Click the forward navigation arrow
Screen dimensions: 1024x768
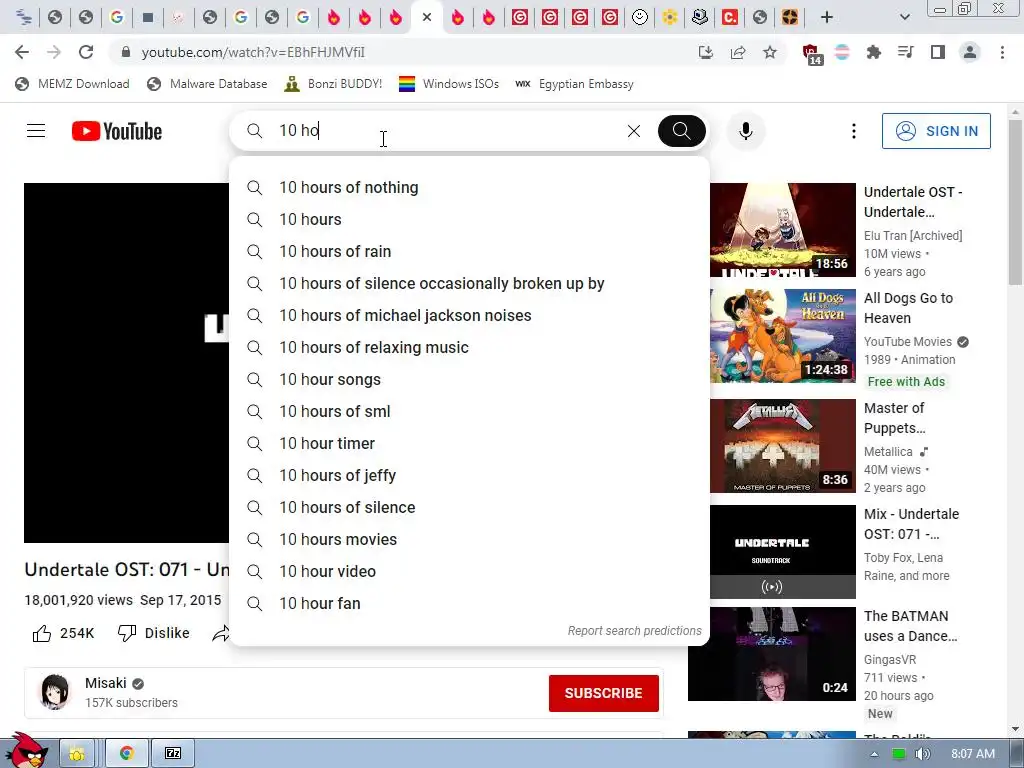point(54,52)
